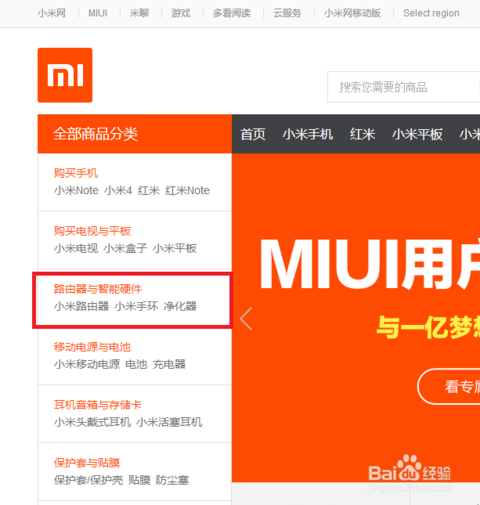Viewport: 480px width, 505px height.
Task: Open 购买电视与平板 category heading
Action: [92, 231]
